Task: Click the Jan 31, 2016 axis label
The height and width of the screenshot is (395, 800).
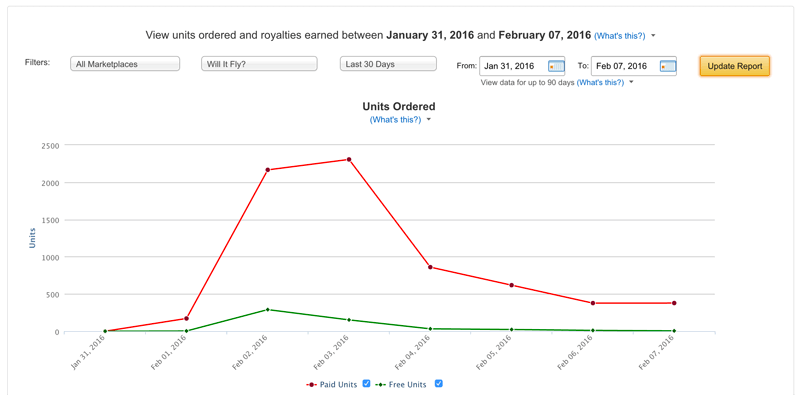Action: (88, 353)
